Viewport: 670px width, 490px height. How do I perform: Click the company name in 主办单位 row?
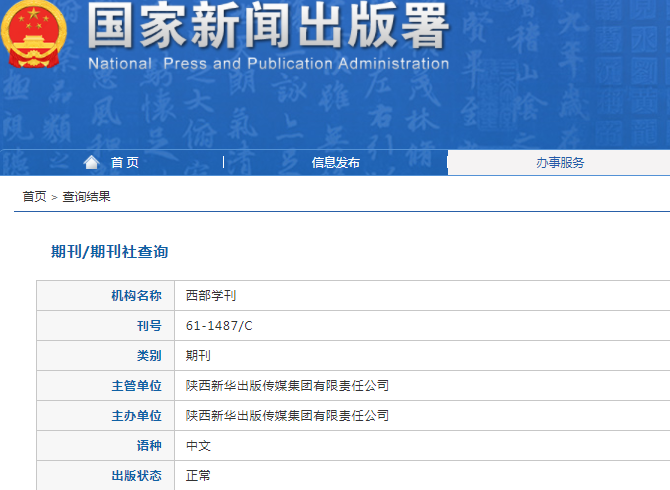tap(287, 416)
